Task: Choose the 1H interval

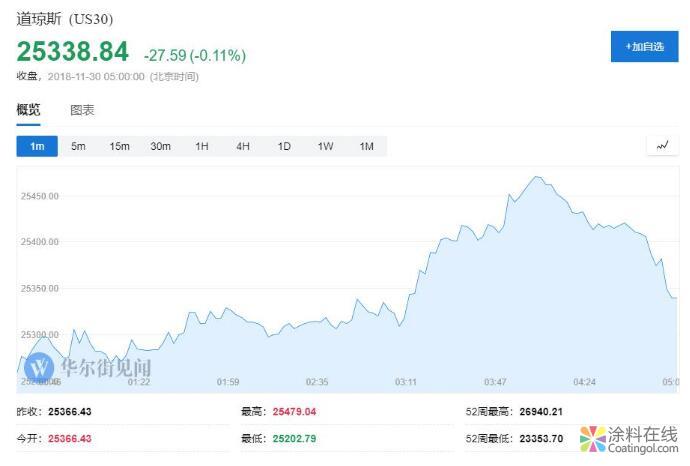Action: [202, 147]
